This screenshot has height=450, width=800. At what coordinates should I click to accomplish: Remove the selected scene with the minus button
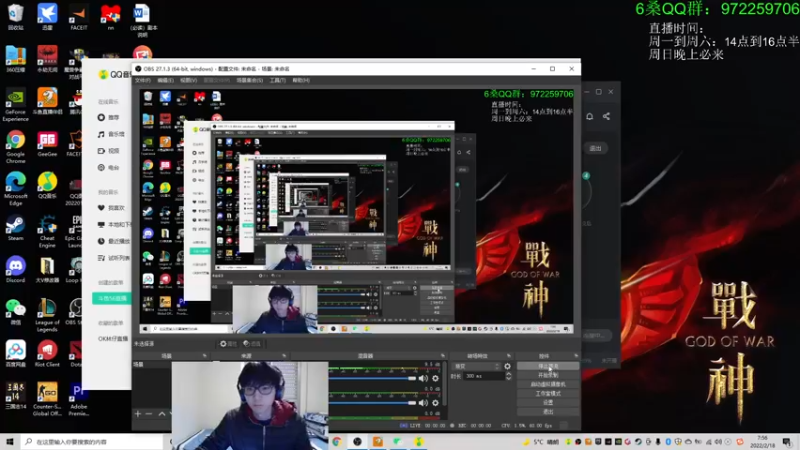point(149,413)
